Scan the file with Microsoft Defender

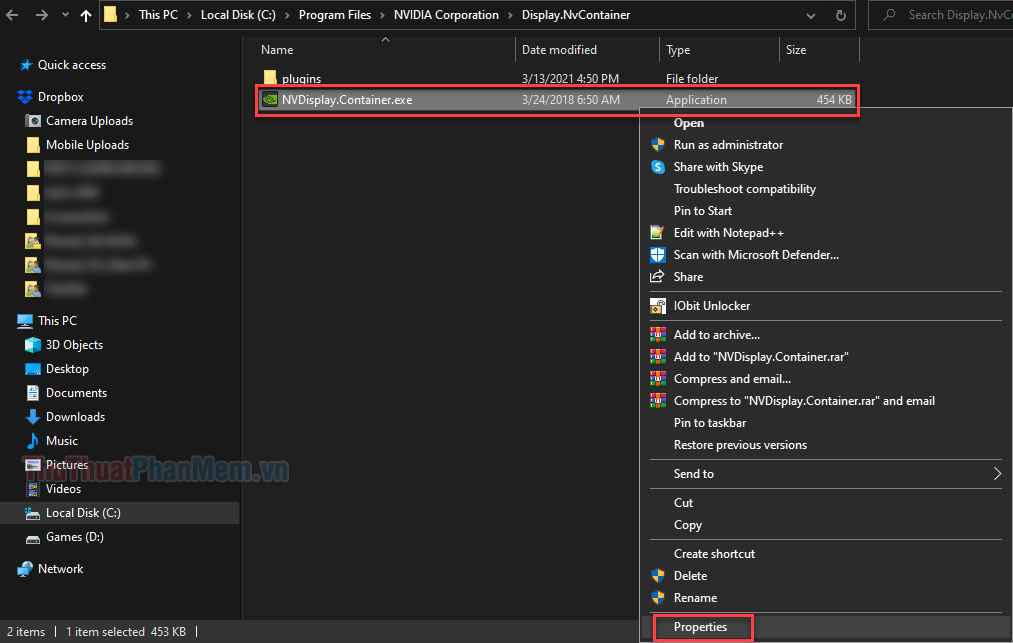click(x=754, y=254)
